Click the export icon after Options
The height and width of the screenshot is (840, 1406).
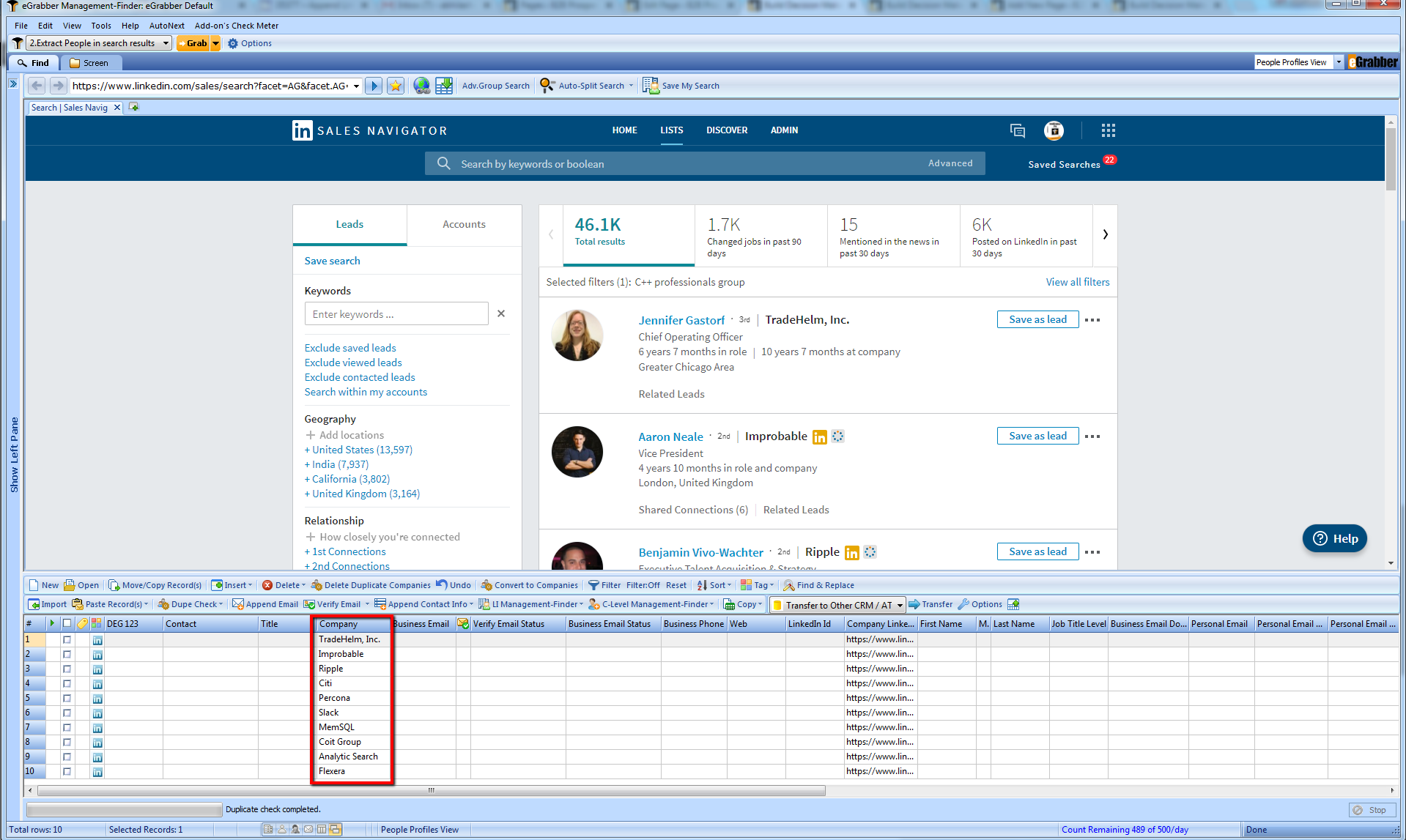pos(1013,604)
